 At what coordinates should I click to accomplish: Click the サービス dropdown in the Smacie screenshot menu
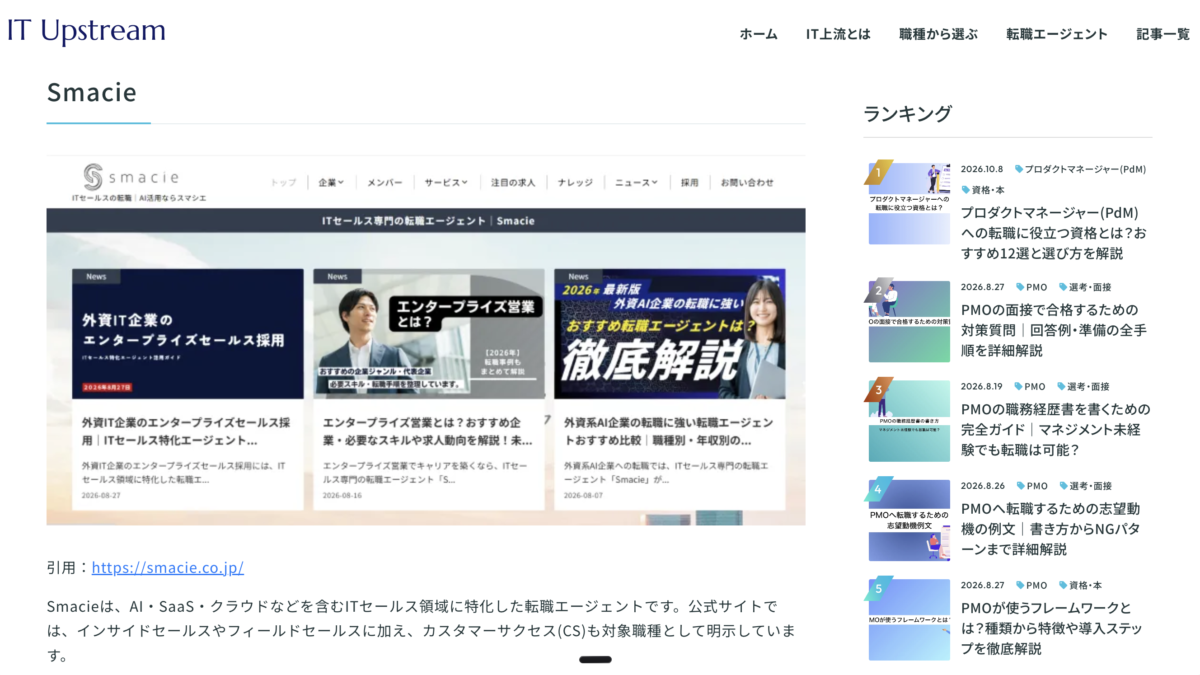tap(446, 183)
